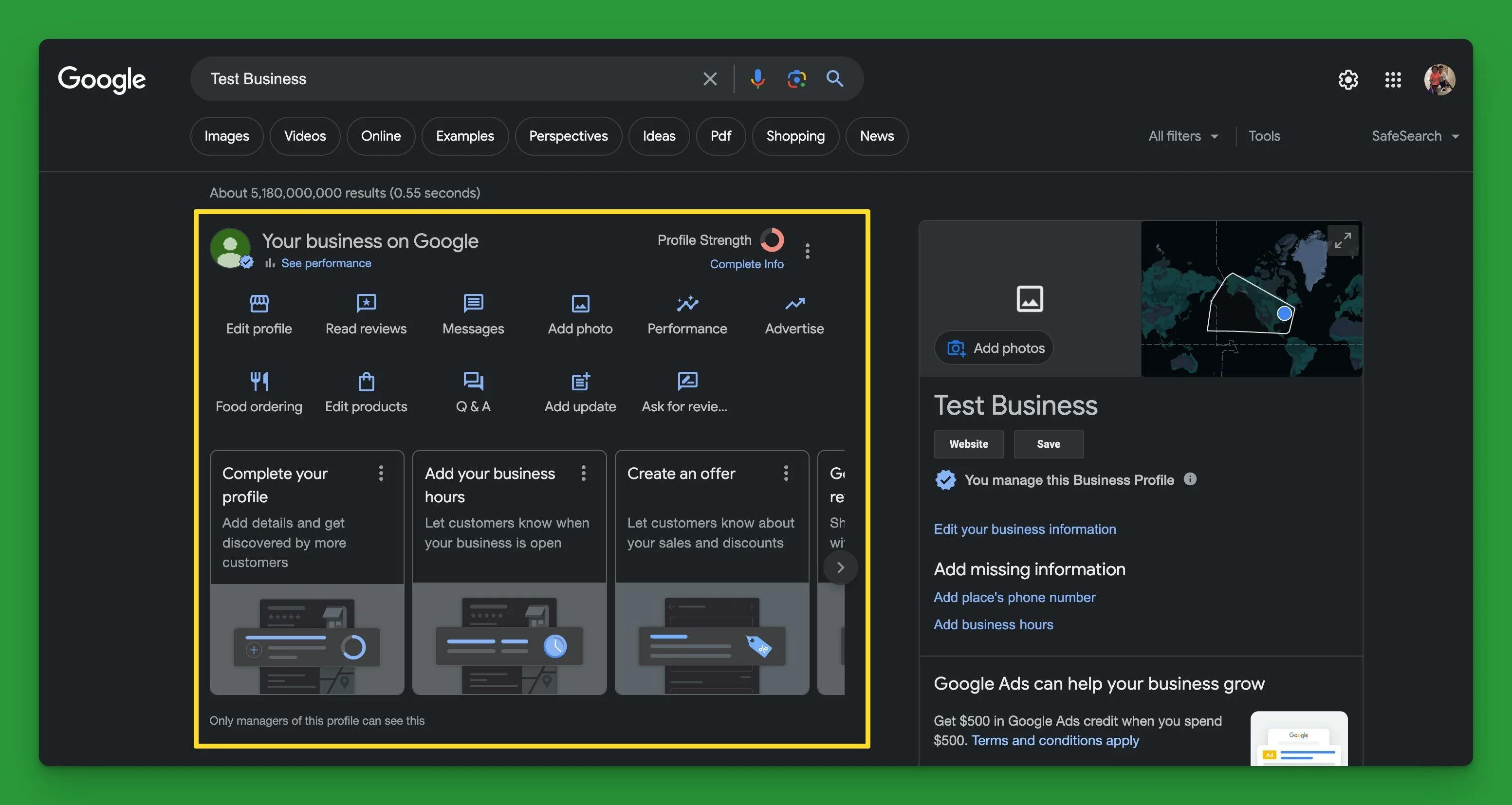
Task: Select the Perspectives filter chip
Action: click(x=568, y=136)
